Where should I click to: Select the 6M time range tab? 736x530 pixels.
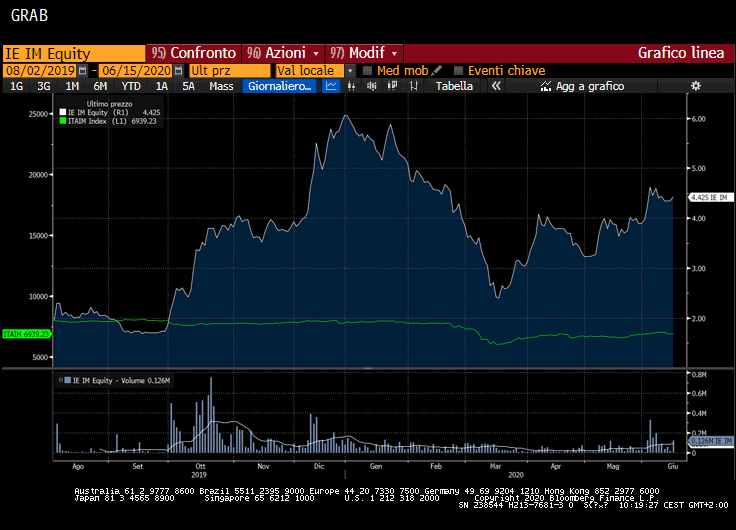pyautogui.click(x=100, y=86)
